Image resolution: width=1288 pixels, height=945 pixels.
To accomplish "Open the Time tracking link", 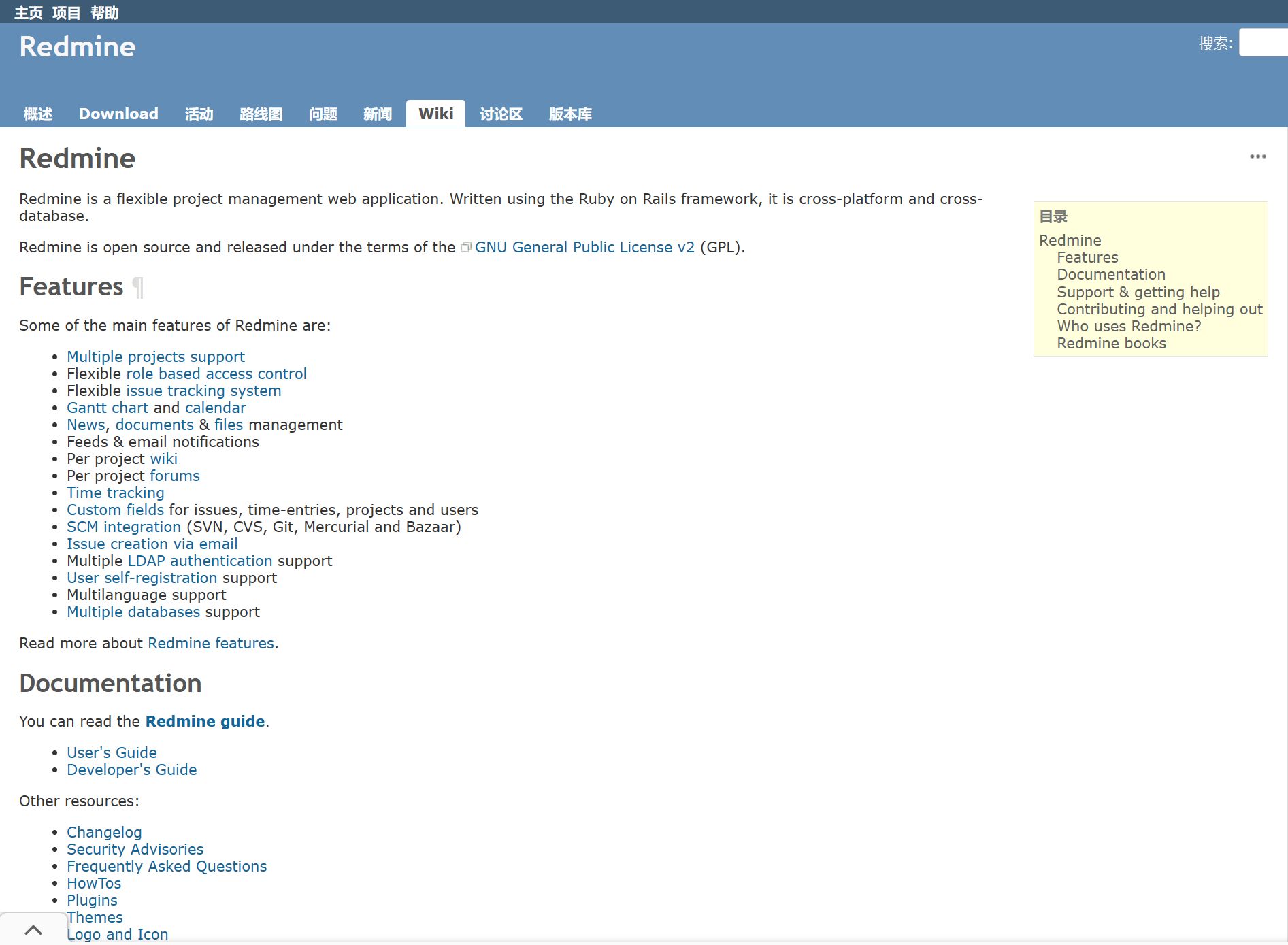I will 116,493.
